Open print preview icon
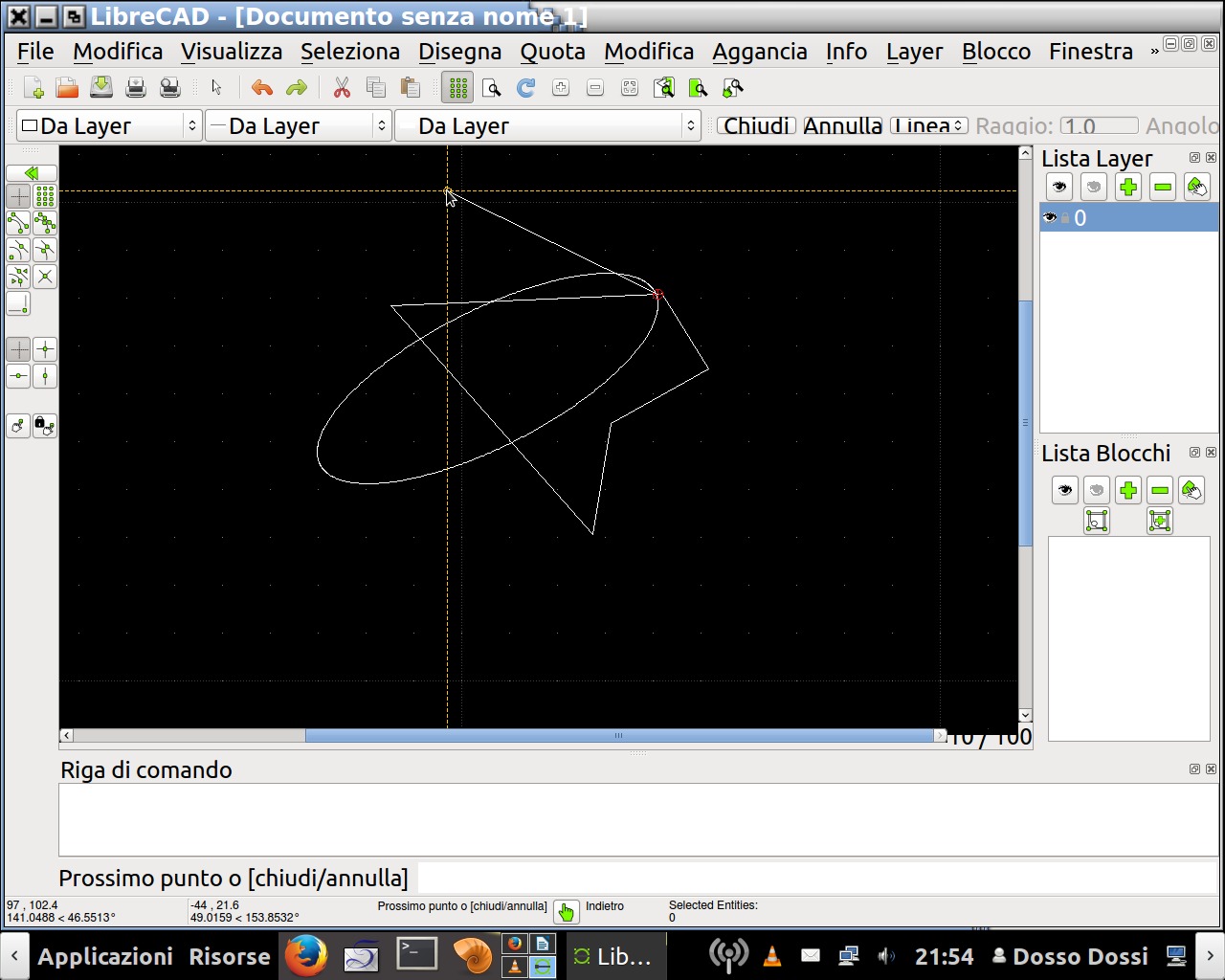1225x980 pixels. pos(170,88)
